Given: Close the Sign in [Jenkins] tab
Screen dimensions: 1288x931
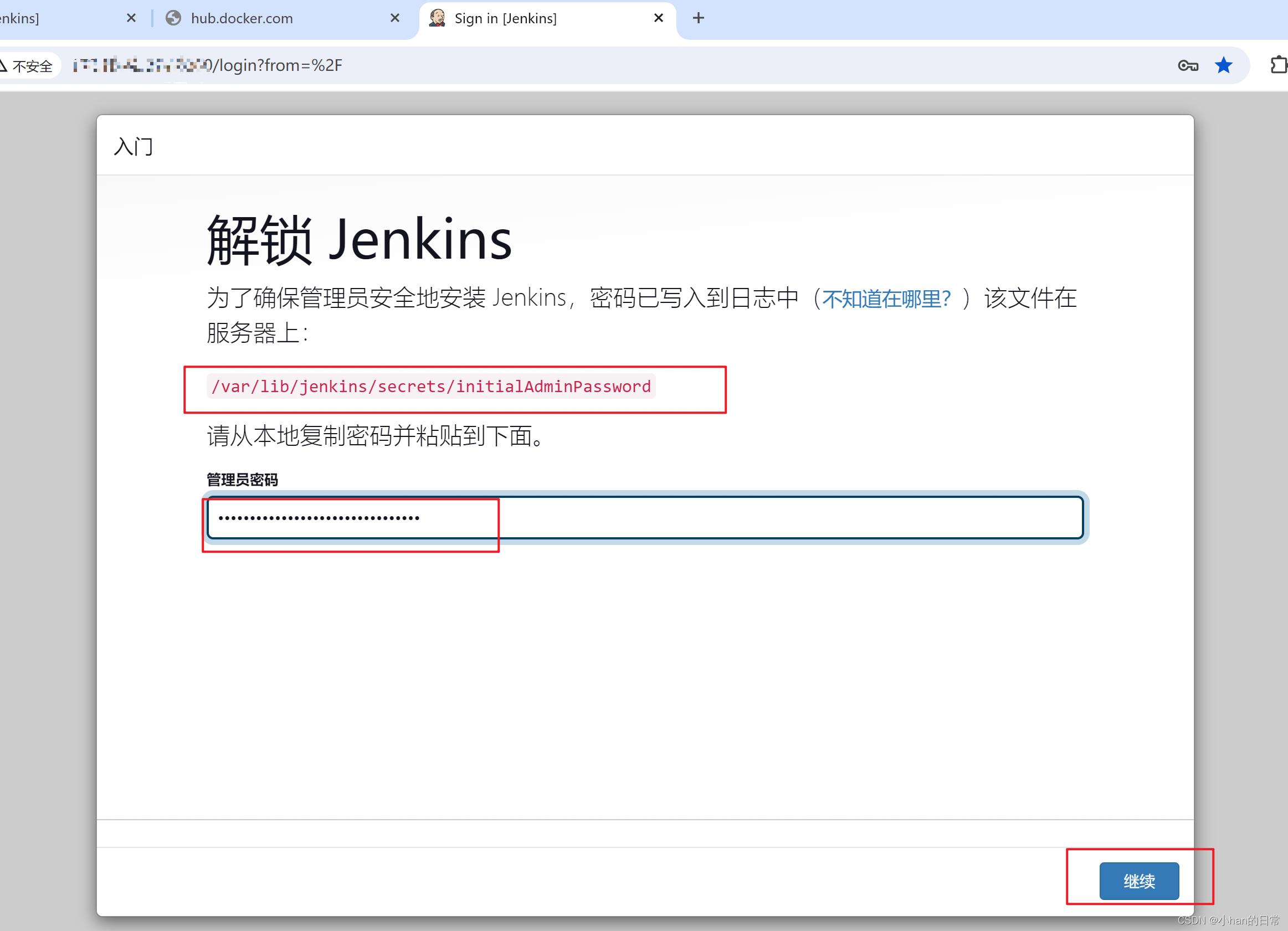Looking at the screenshot, I should coord(659,18).
